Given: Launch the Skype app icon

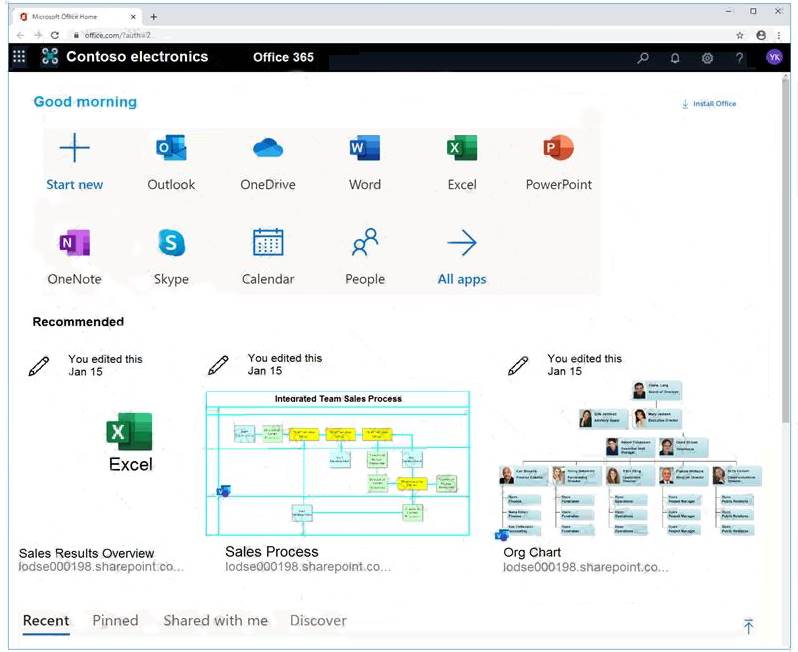Looking at the screenshot, I should click(172, 243).
